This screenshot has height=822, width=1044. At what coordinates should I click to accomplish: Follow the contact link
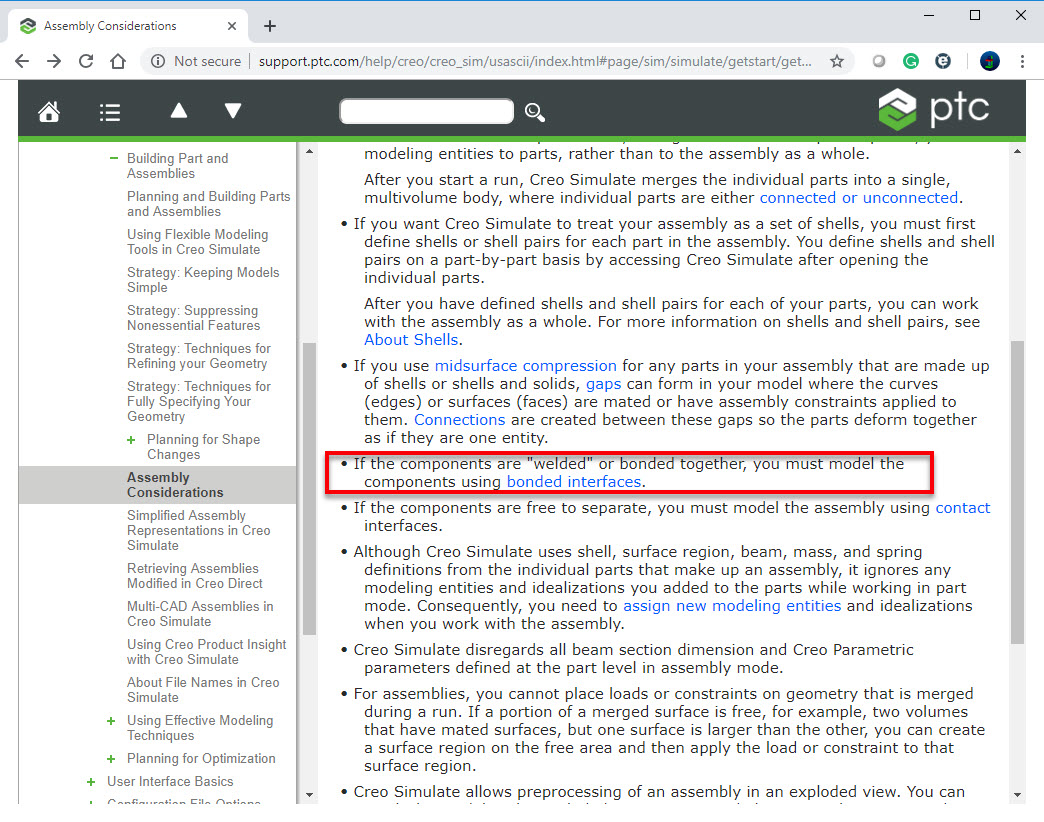coord(963,507)
